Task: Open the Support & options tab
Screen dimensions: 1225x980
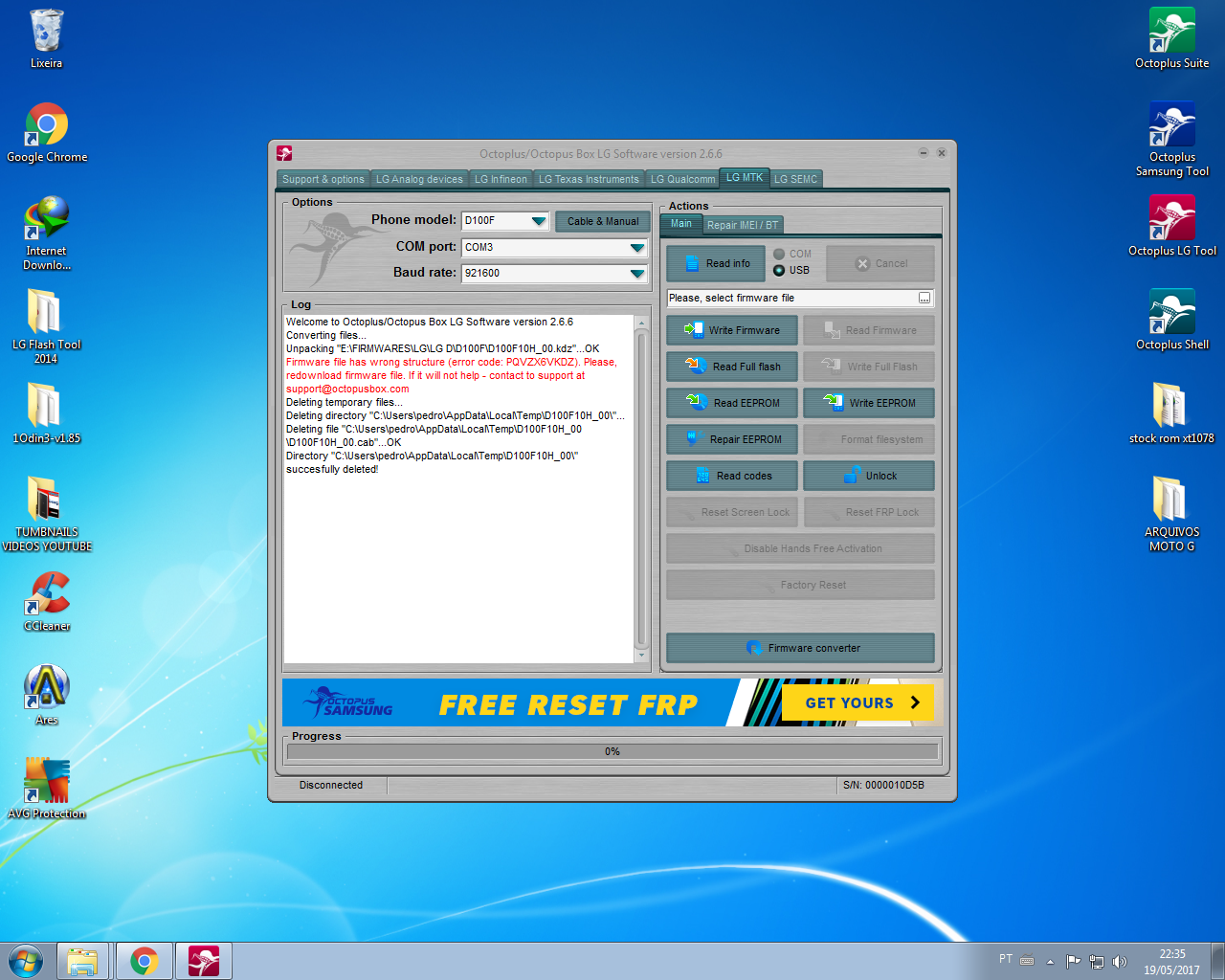Action: pos(323,179)
